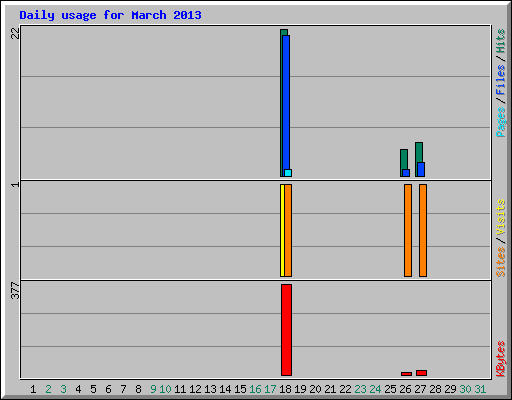Click the 'Daily usage for March 2013' title
The image size is (512, 400).
(110, 15)
